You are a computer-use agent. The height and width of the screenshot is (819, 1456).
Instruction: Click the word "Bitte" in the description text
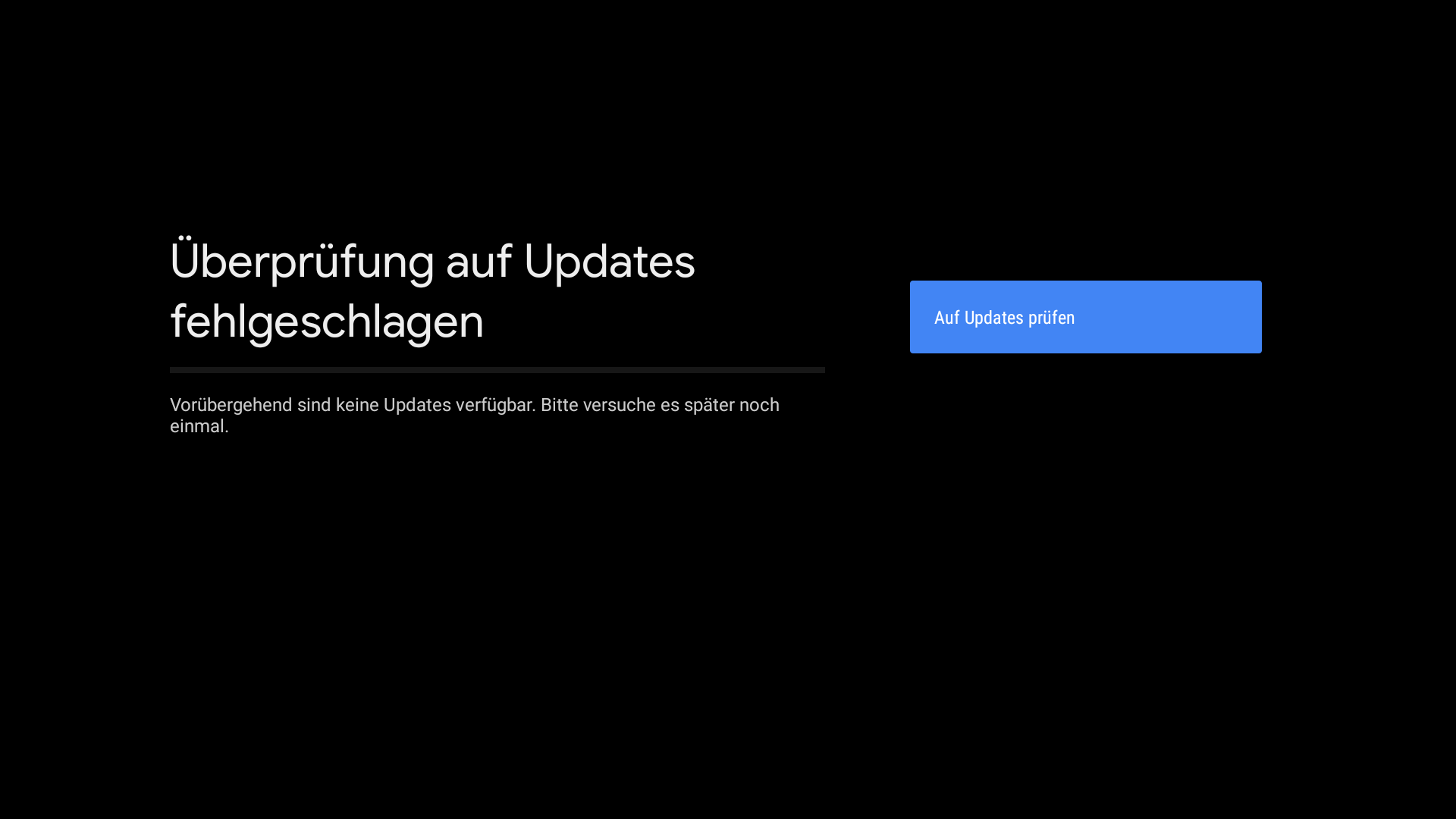click(560, 405)
